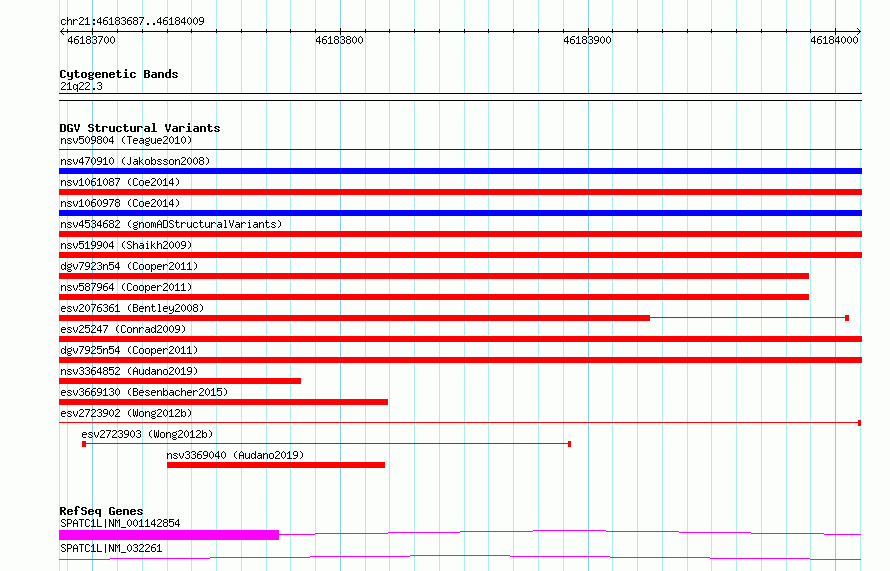Image resolution: width=890 pixels, height=571 pixels.
Task: Click the 46183800 ruler position label
Action: coord(339,40)
